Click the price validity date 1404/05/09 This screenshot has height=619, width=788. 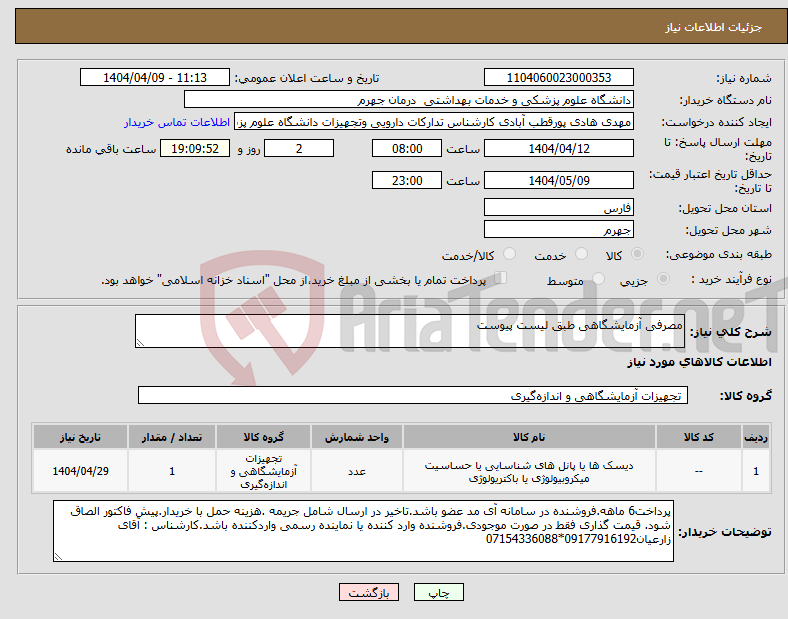[x=558, y=180]
